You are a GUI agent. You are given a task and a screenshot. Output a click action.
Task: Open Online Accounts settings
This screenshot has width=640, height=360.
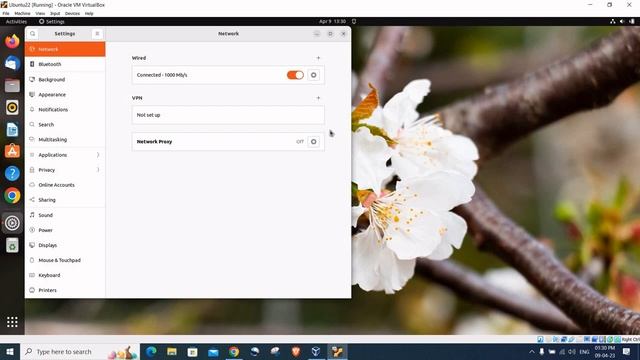click(65, 185)
